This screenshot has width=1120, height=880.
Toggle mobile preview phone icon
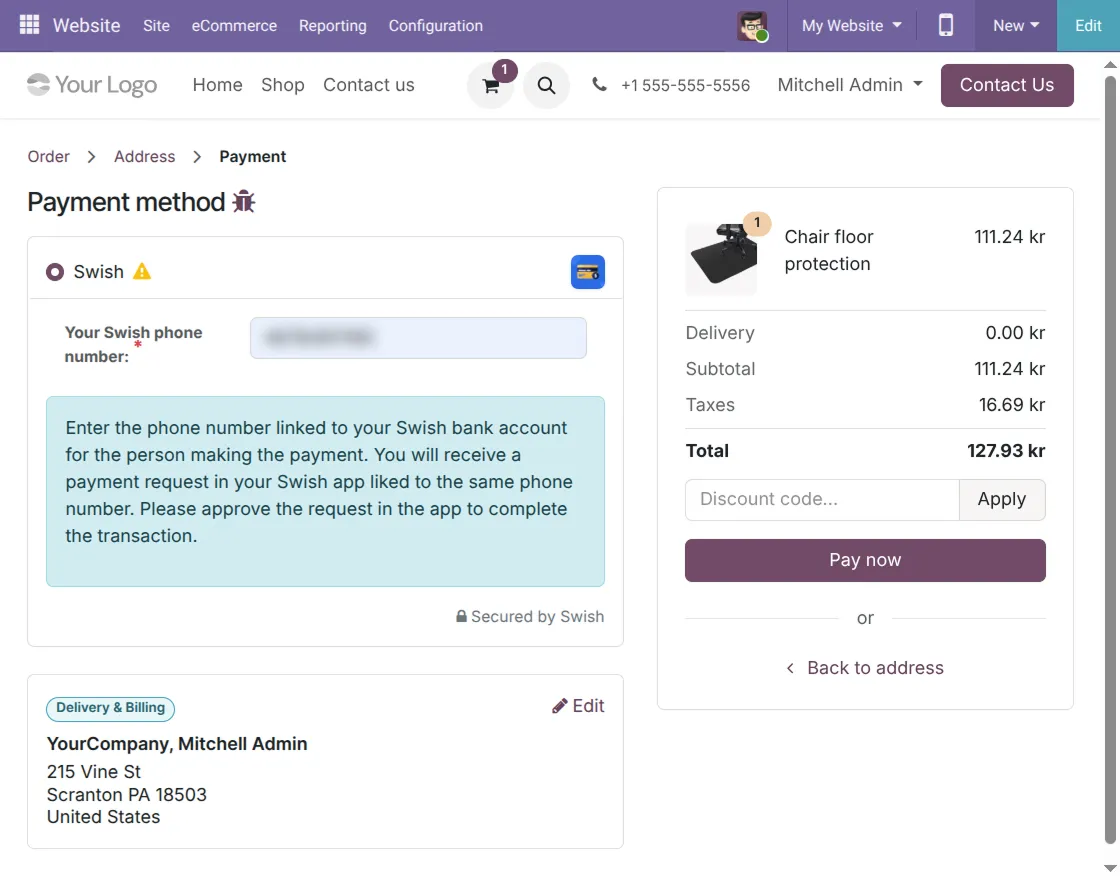click(946, 25)
